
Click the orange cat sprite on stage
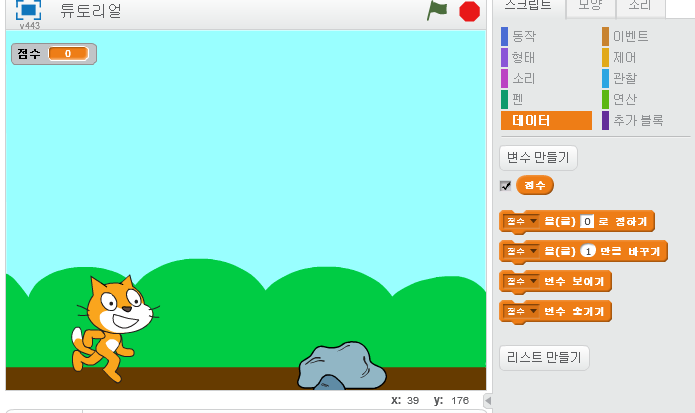[114, 328]
